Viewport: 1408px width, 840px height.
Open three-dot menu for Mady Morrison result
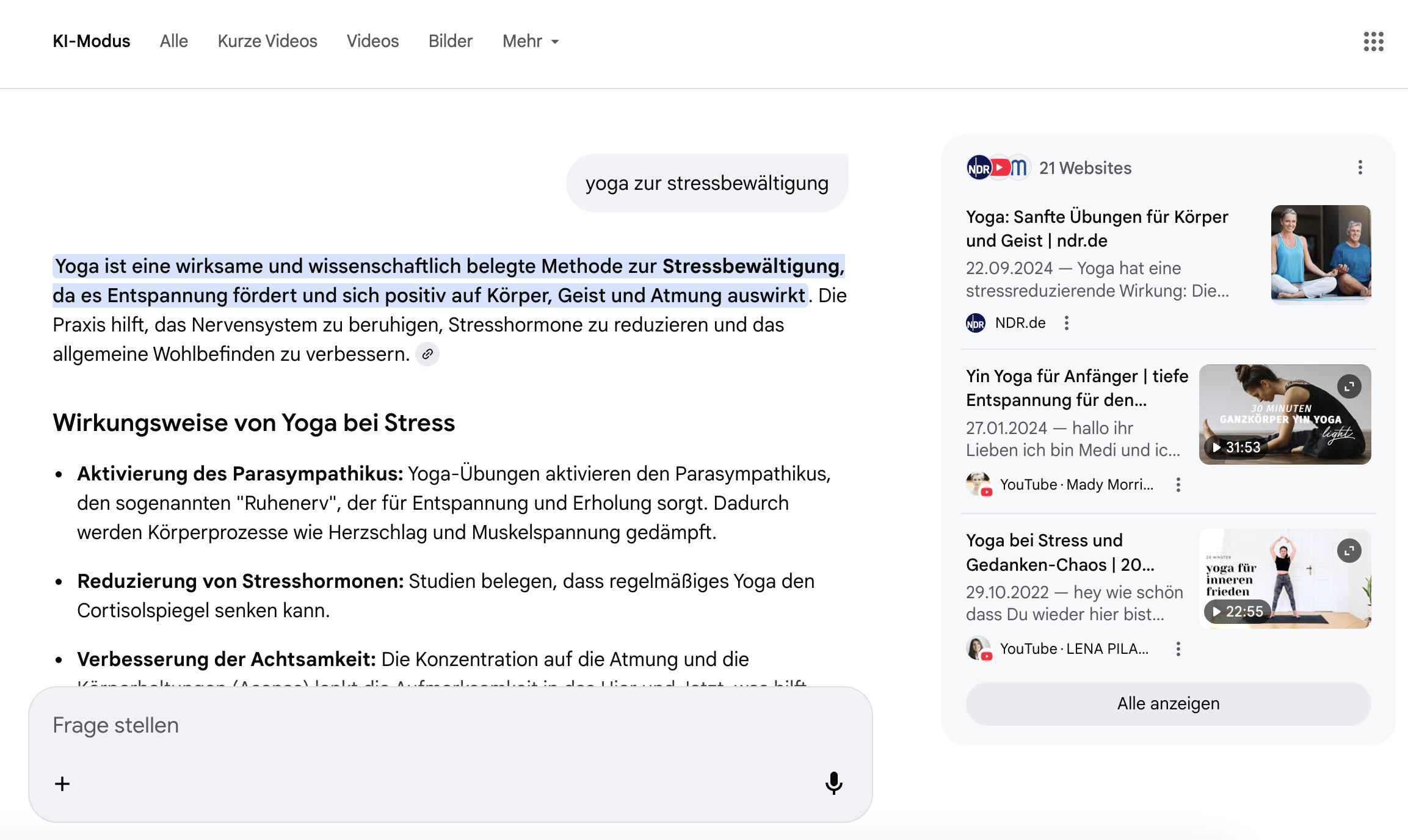click(1178, 485)
